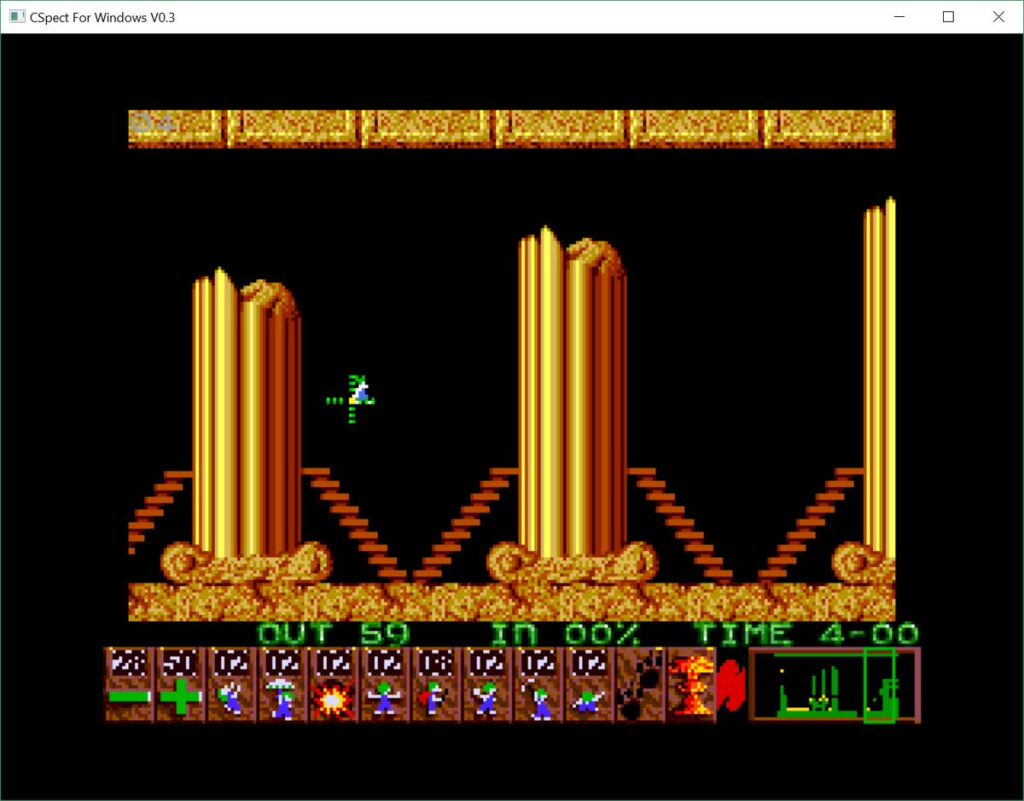
Task: Select the Builder skill
Action: coord(435,685)
